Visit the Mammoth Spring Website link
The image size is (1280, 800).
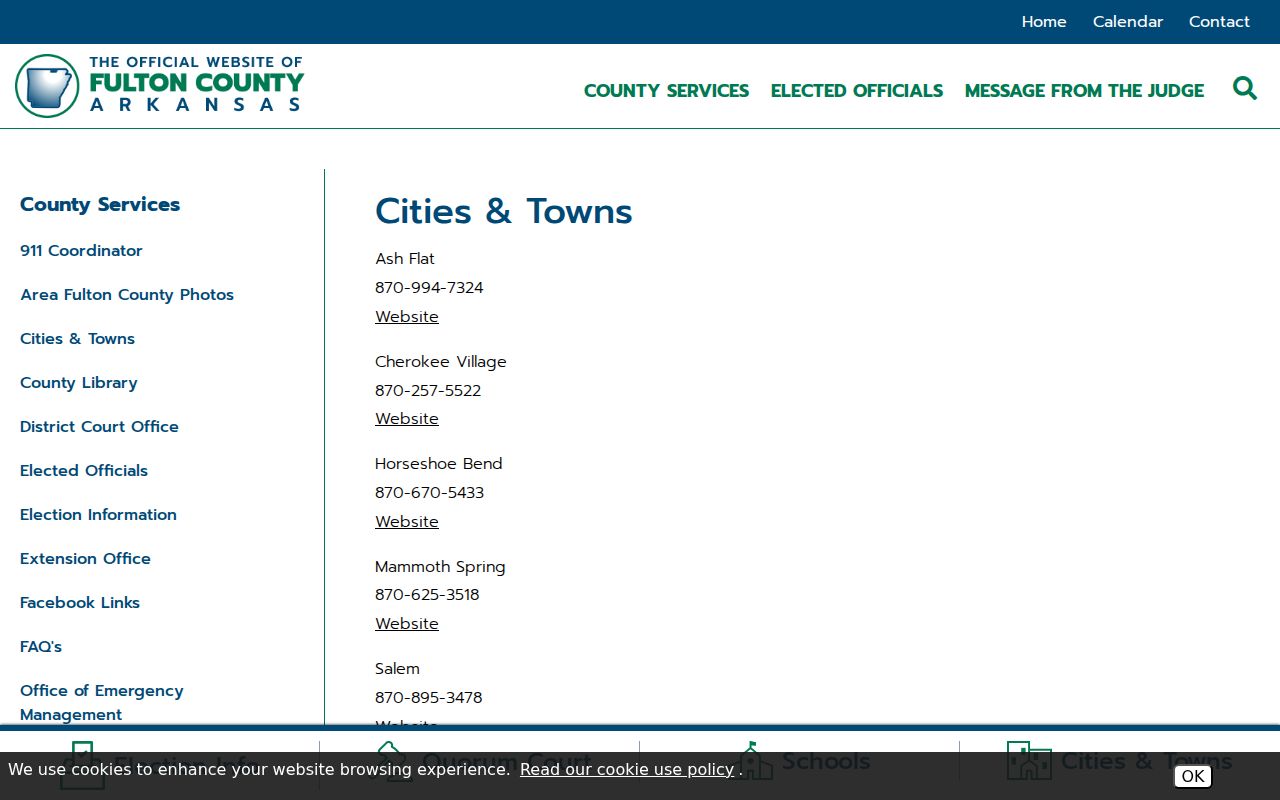click(x=407, y=624)
